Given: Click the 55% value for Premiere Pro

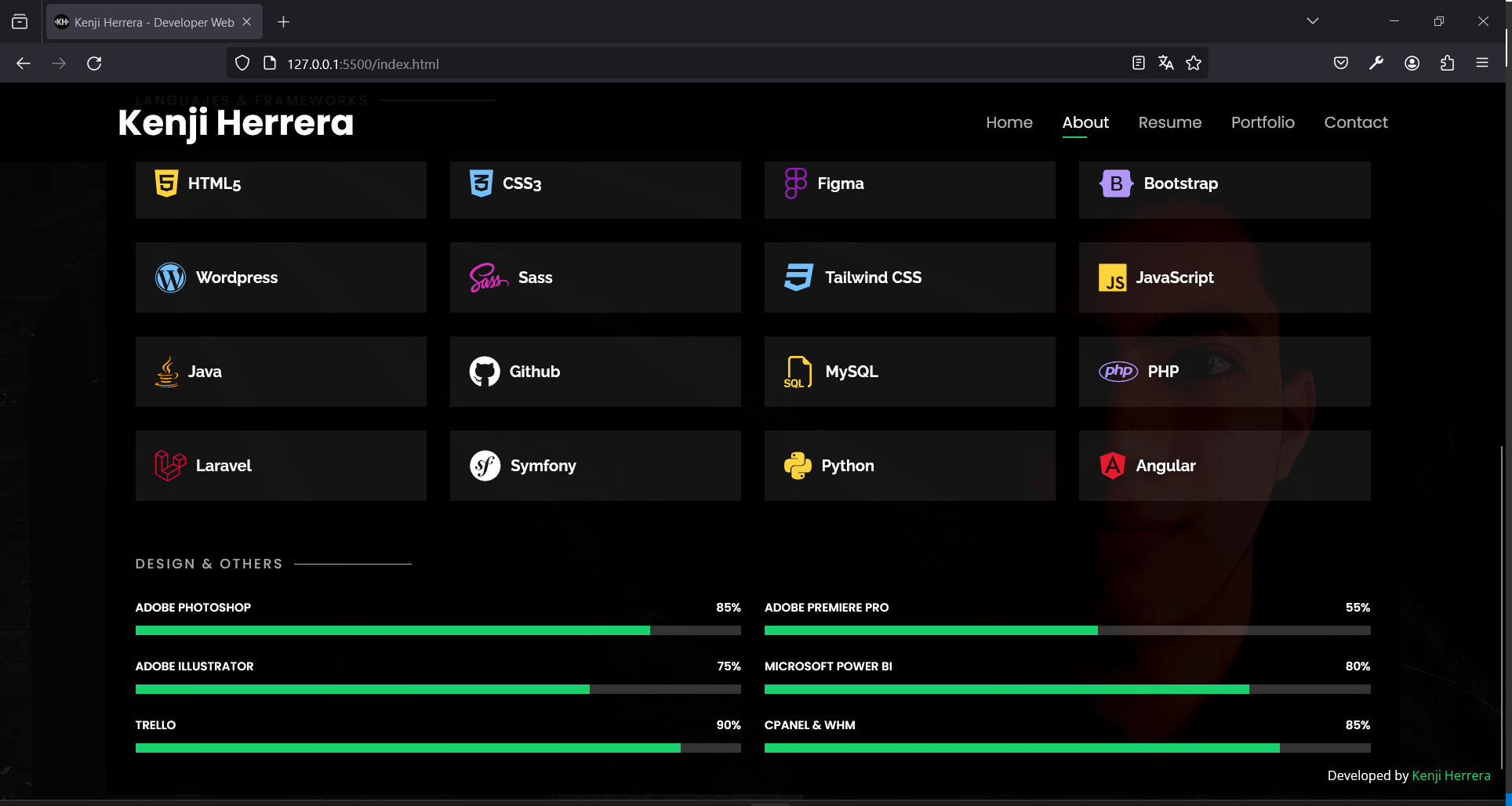Looking at the screenshot, I should point(1358,608).
